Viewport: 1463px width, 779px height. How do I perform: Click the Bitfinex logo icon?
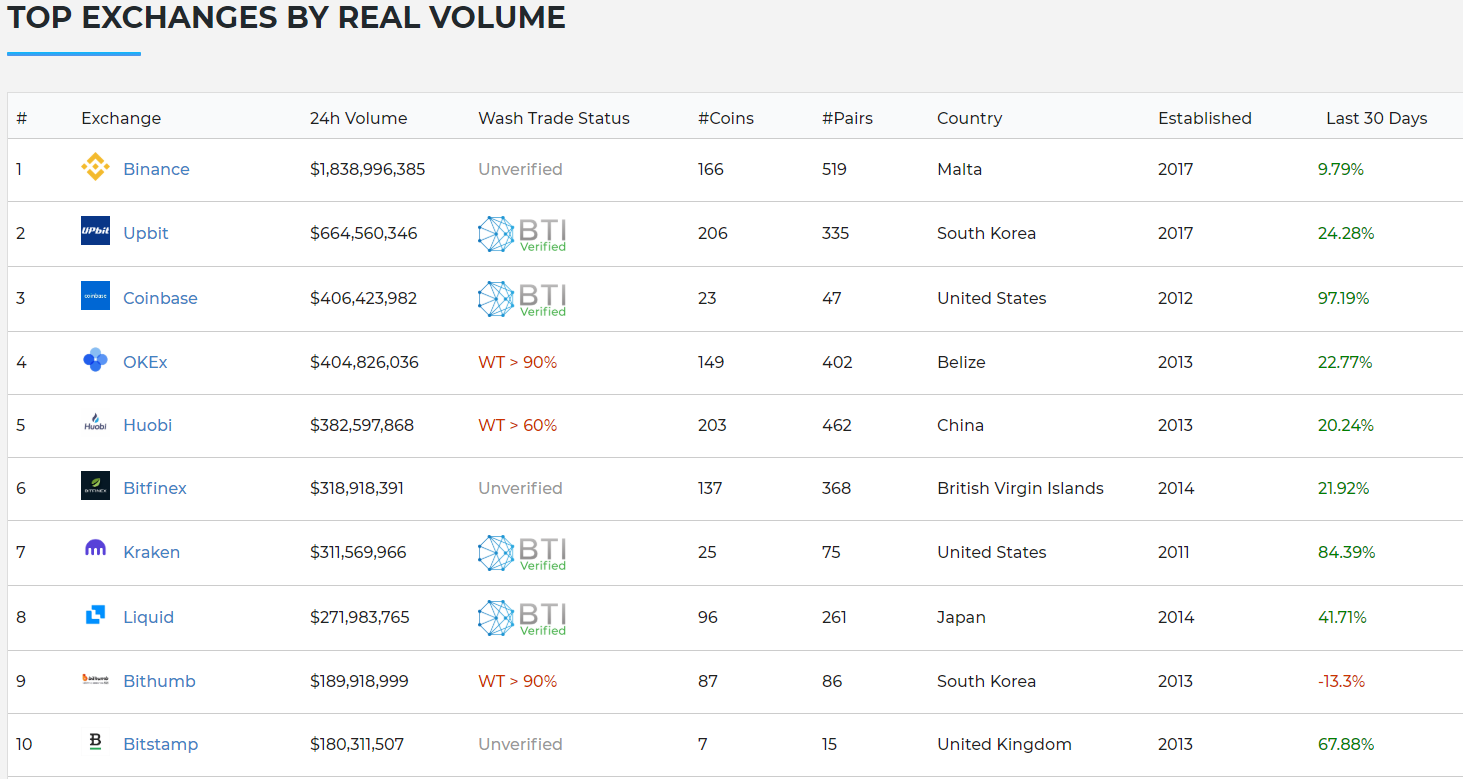click(95, 487)
